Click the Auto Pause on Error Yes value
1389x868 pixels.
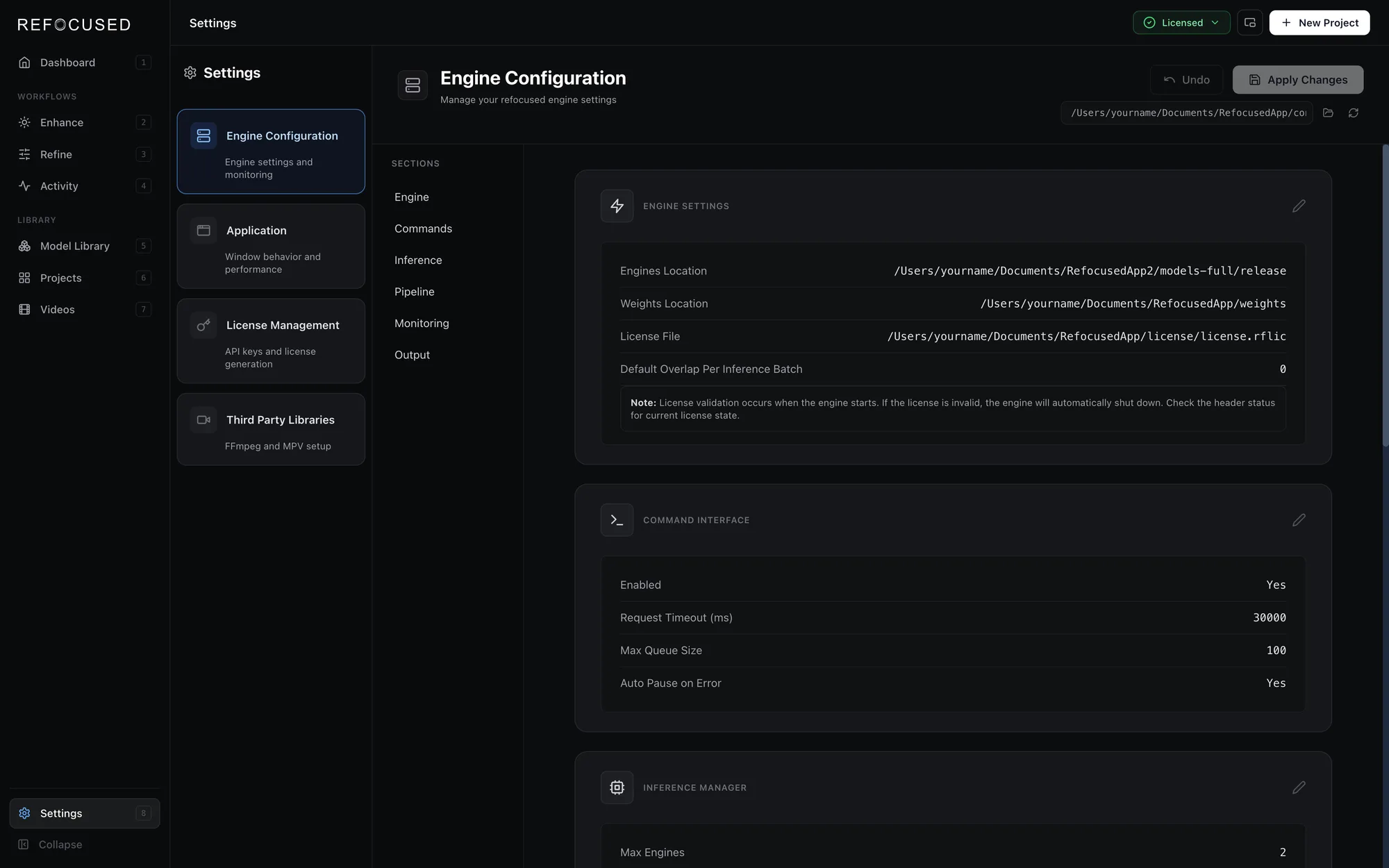click(x=1276, y=683)
